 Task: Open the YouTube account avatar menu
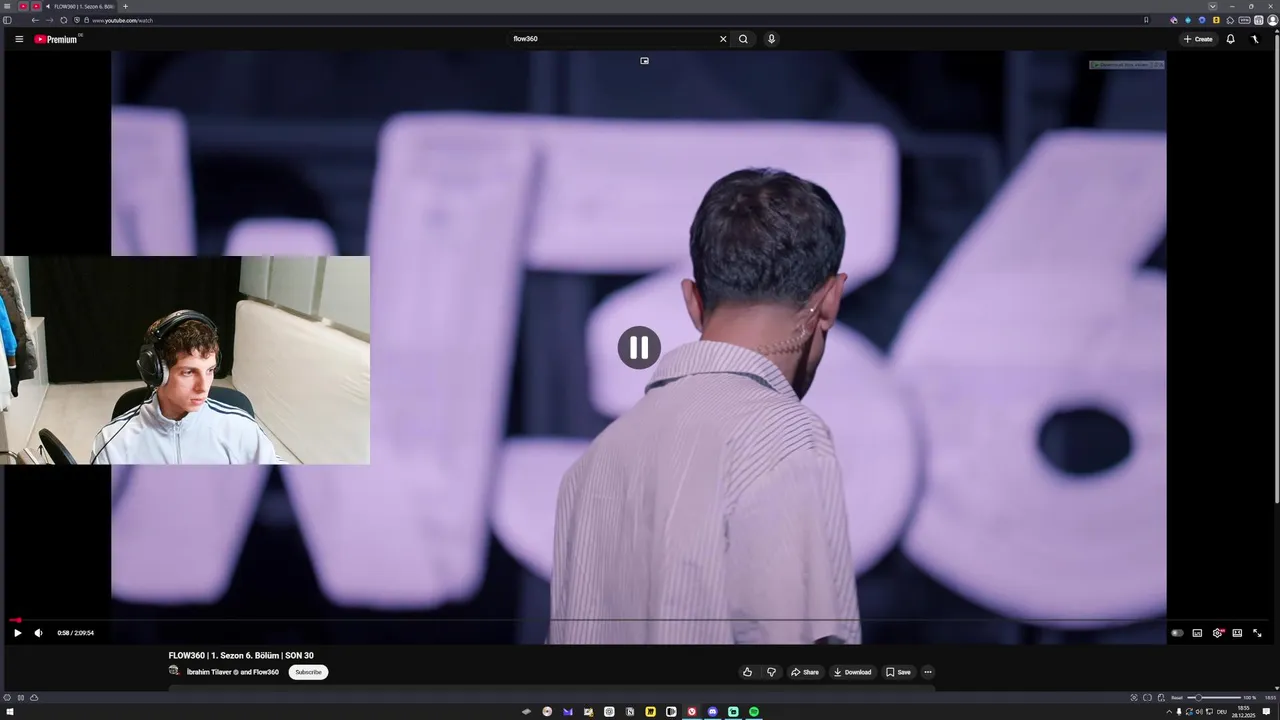click(1255, 39)
